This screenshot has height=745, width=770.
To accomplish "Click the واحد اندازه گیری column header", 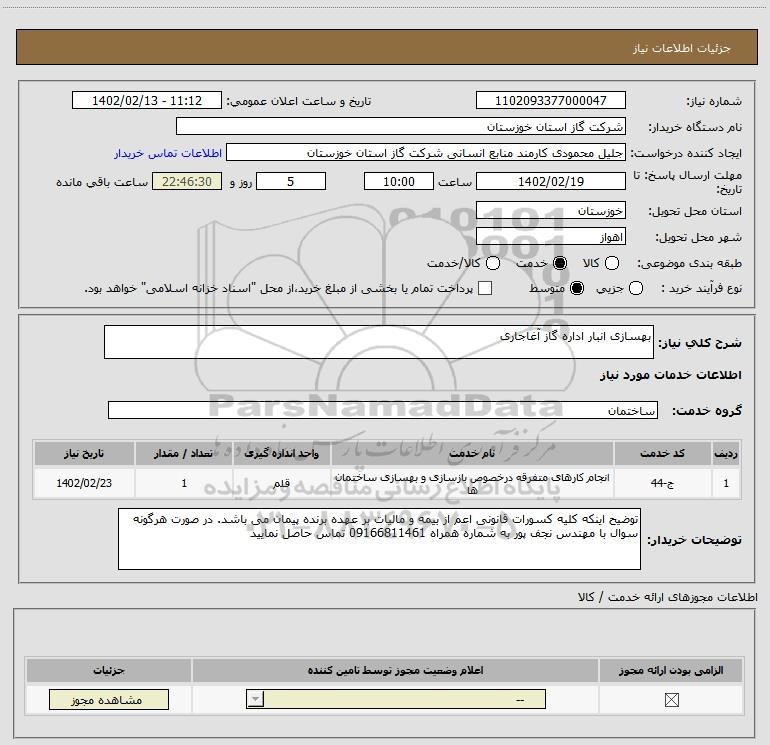I will (281, 454).
